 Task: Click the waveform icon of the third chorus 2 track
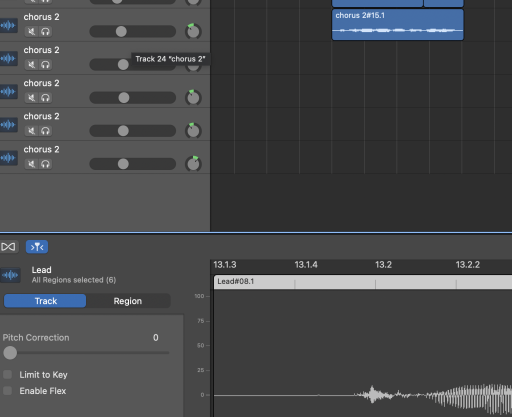click(x=8, y=92)
